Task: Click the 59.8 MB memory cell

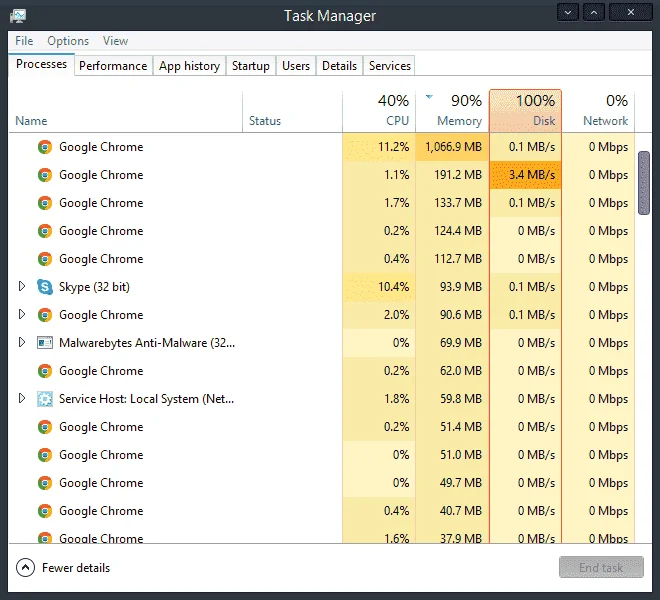Action: 452,399
